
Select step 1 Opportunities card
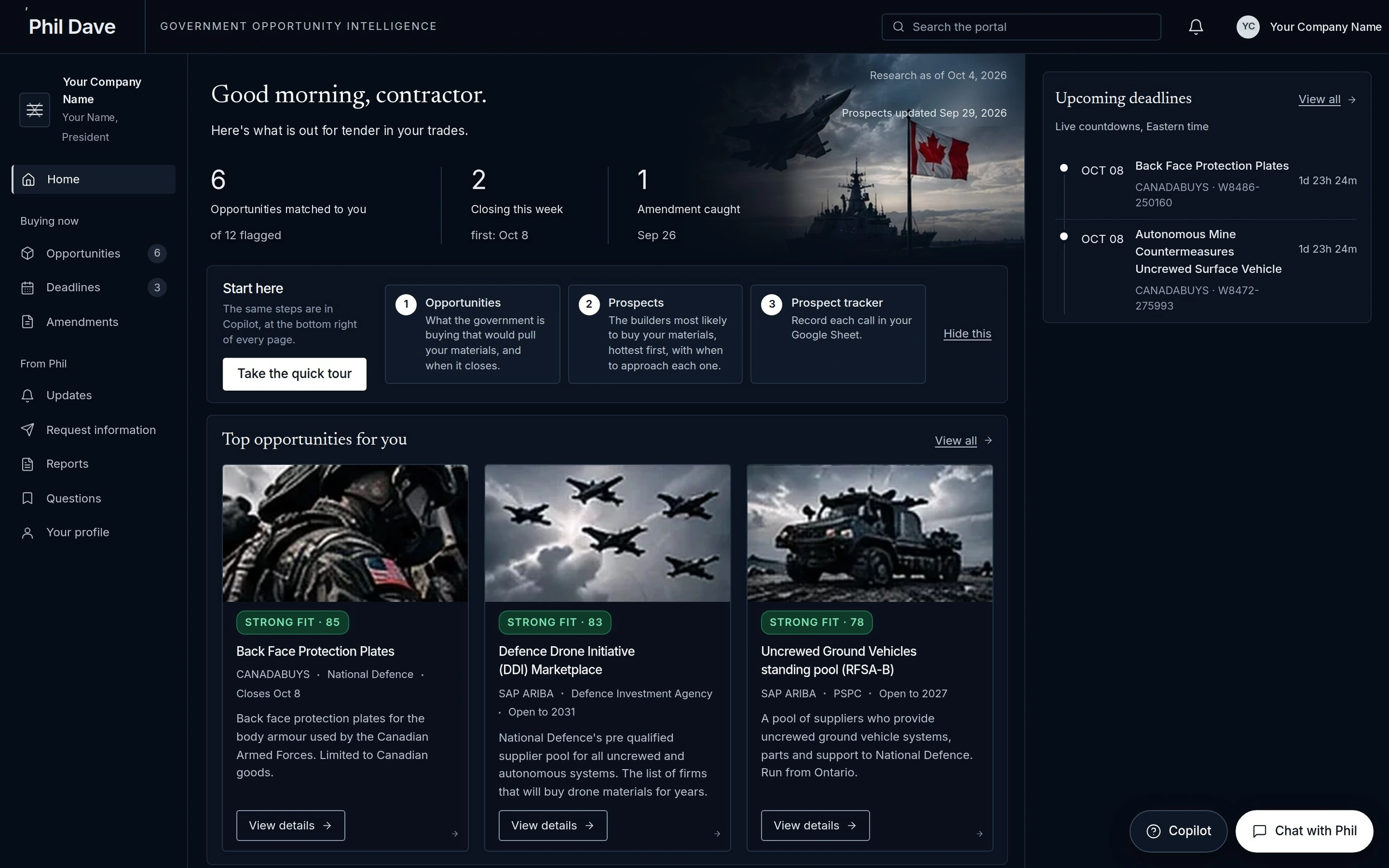473,334
